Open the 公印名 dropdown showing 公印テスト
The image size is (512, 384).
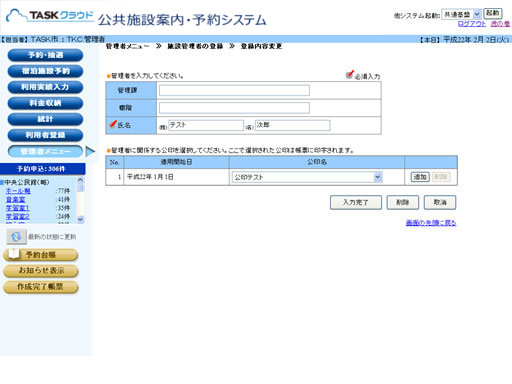click(307, 177)
